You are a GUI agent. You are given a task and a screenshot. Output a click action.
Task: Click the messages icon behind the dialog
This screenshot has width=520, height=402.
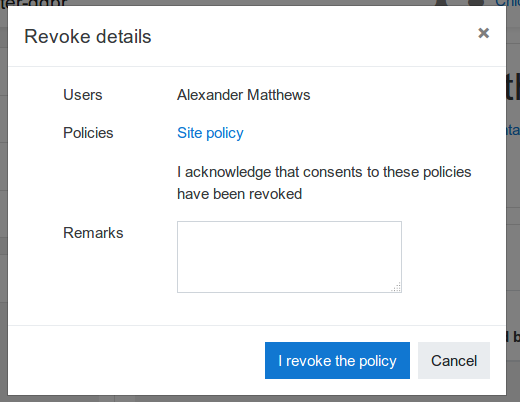476,3
